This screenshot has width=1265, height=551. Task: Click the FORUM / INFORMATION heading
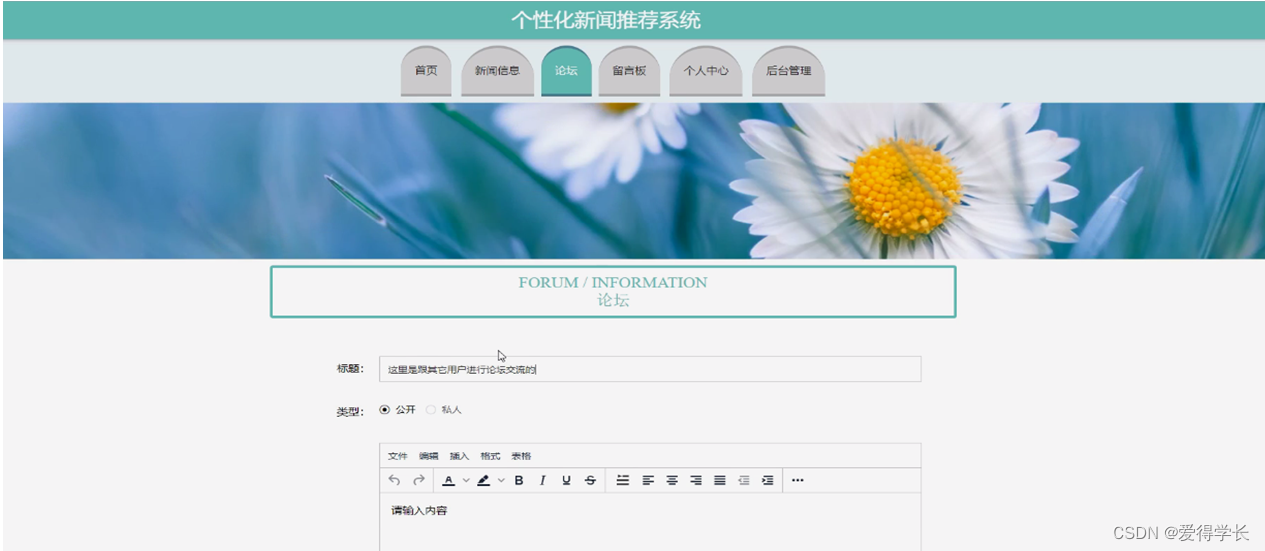click(613, 282)
